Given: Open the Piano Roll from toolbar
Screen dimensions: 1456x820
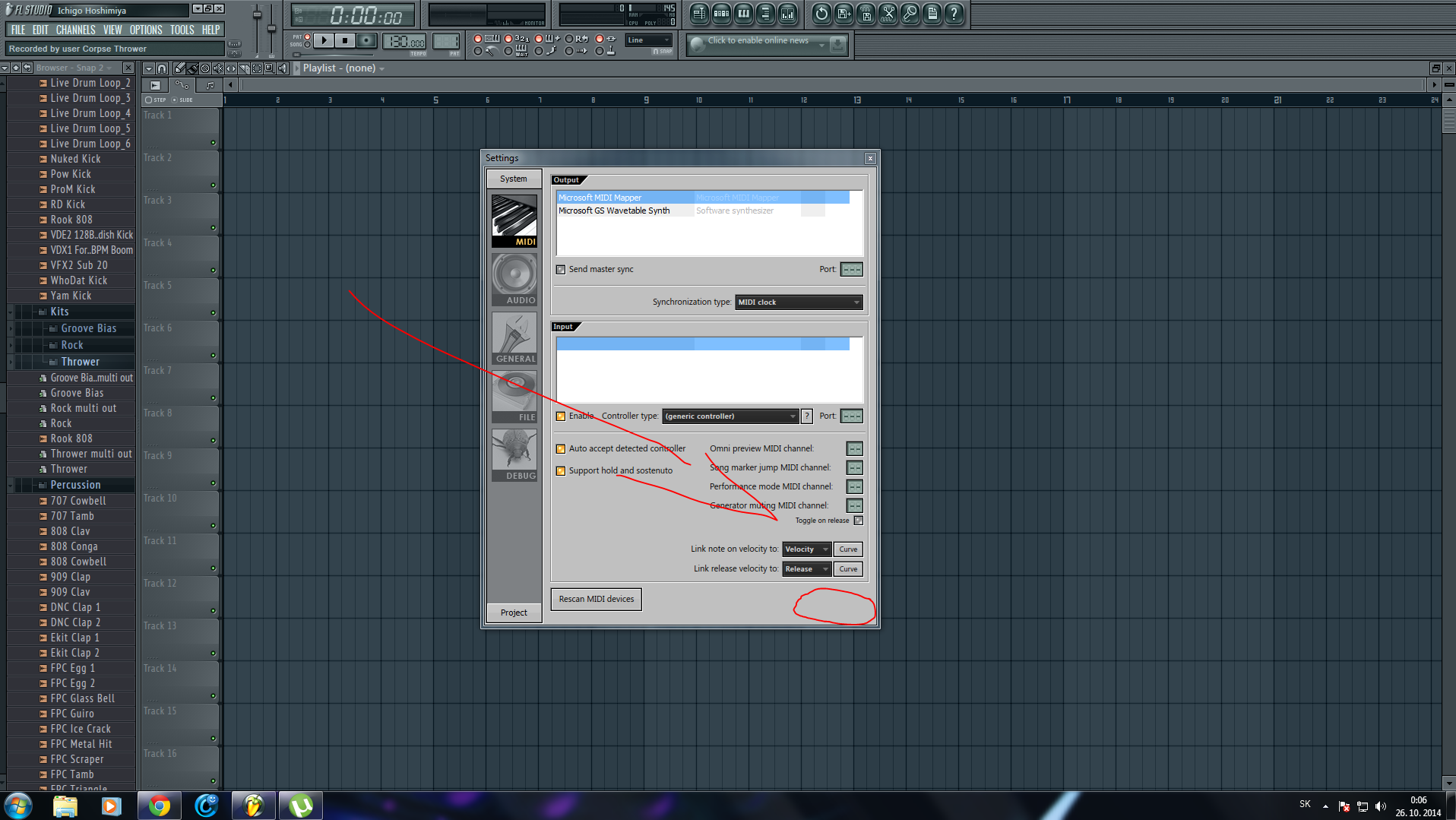Looking at the screenshot, I should tap(743, 14).
